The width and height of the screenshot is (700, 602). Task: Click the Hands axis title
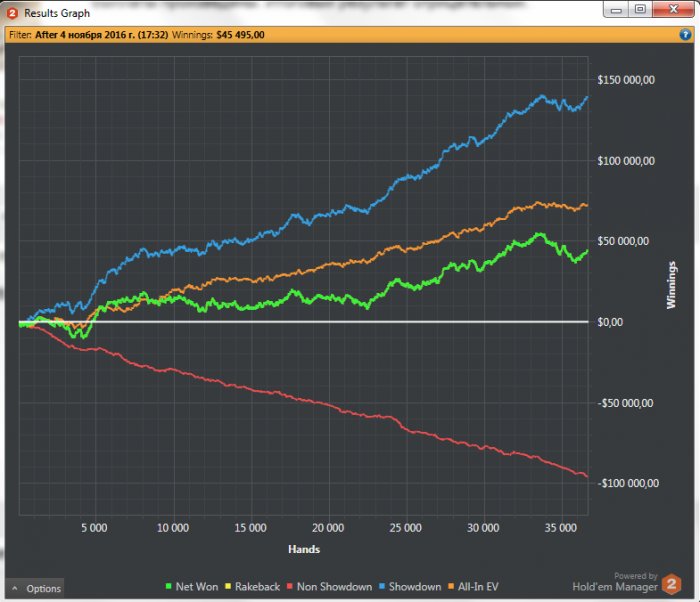[304, 549]
